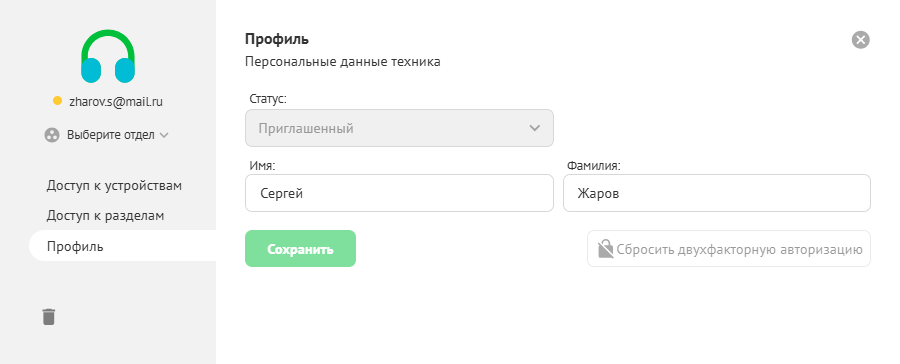Open Доступ к устройствам section
900x364 pixels.
[114, 185]
